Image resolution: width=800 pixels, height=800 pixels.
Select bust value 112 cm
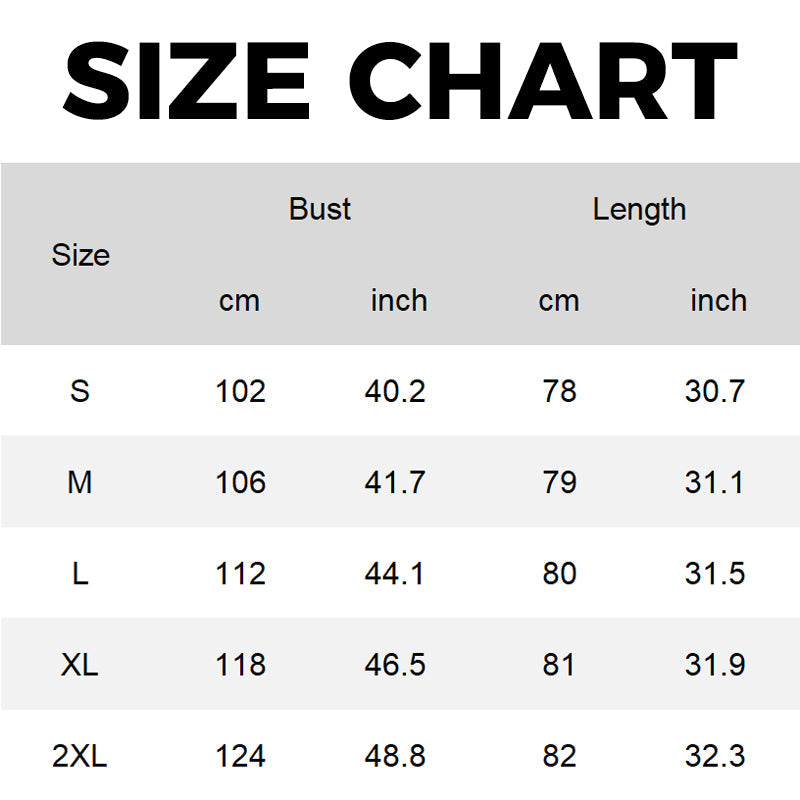point(240,573)
